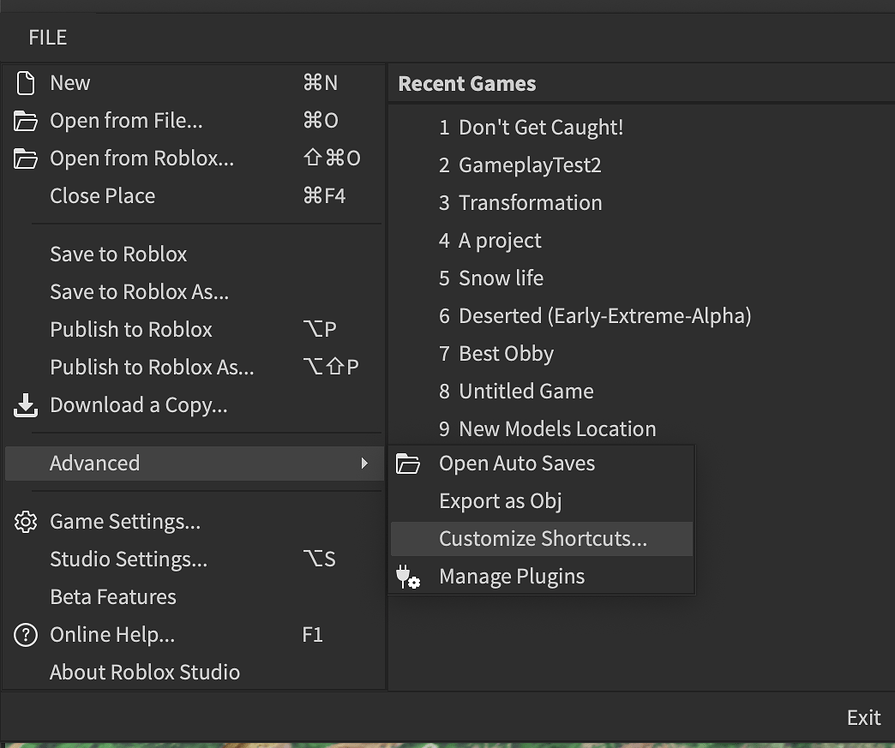Image resolution: width=895 pixels, height=748 pixels.
Task: Select Publish to Roblox As
Action: 152,367
